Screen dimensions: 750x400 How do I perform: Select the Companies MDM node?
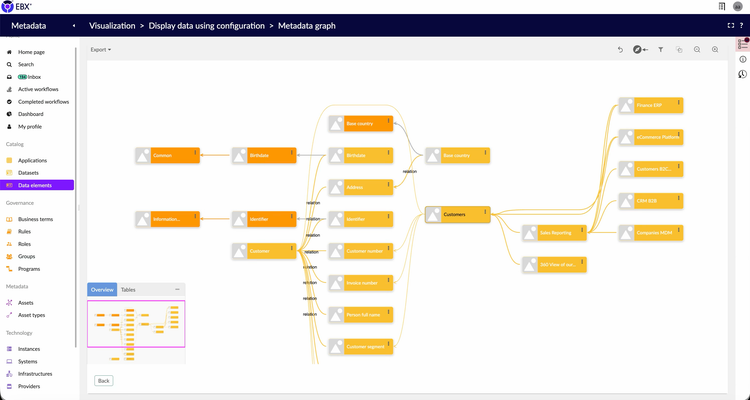click(x=651, y=233)
